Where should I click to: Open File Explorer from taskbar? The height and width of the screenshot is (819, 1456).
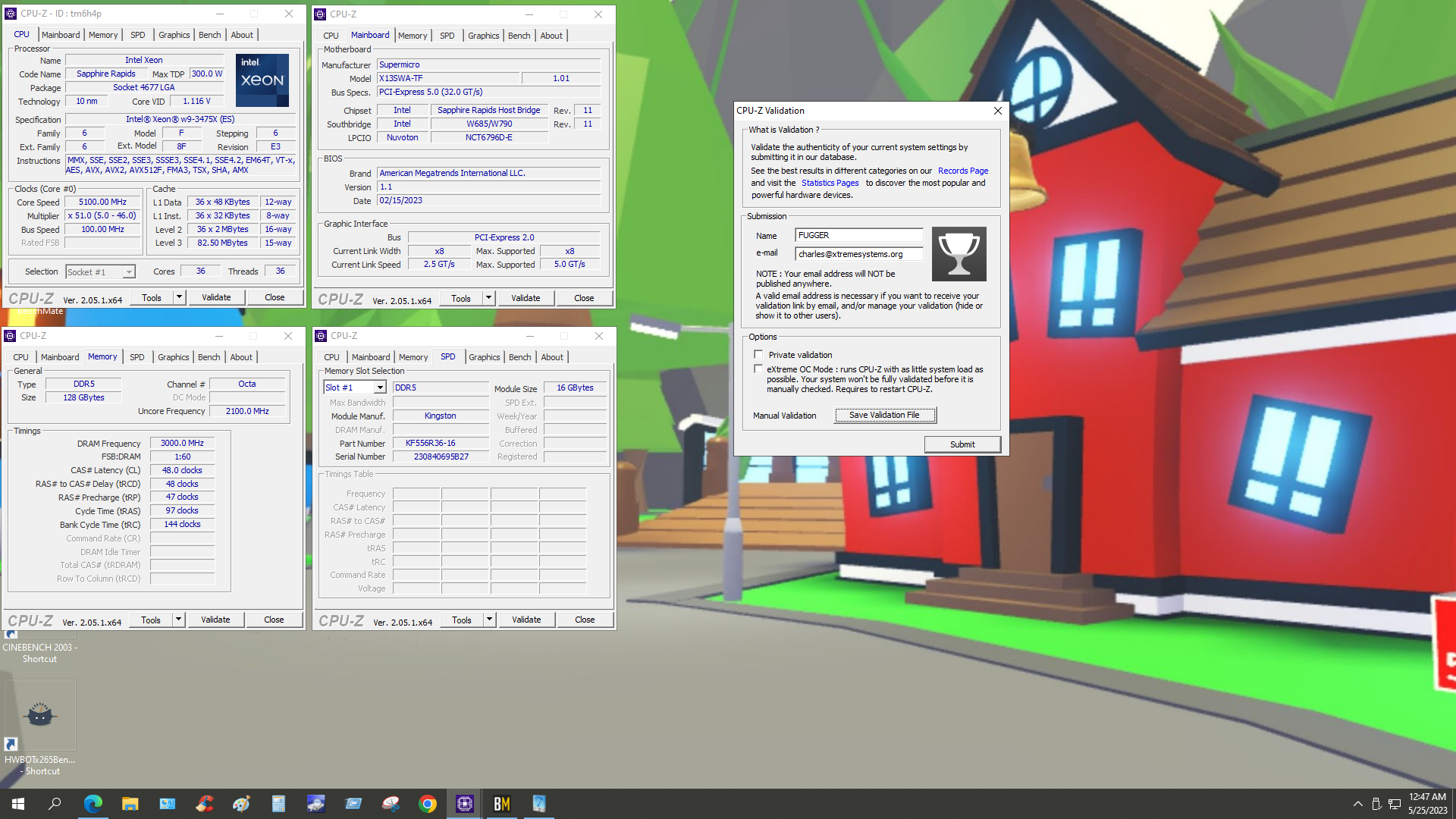point(130,804)
